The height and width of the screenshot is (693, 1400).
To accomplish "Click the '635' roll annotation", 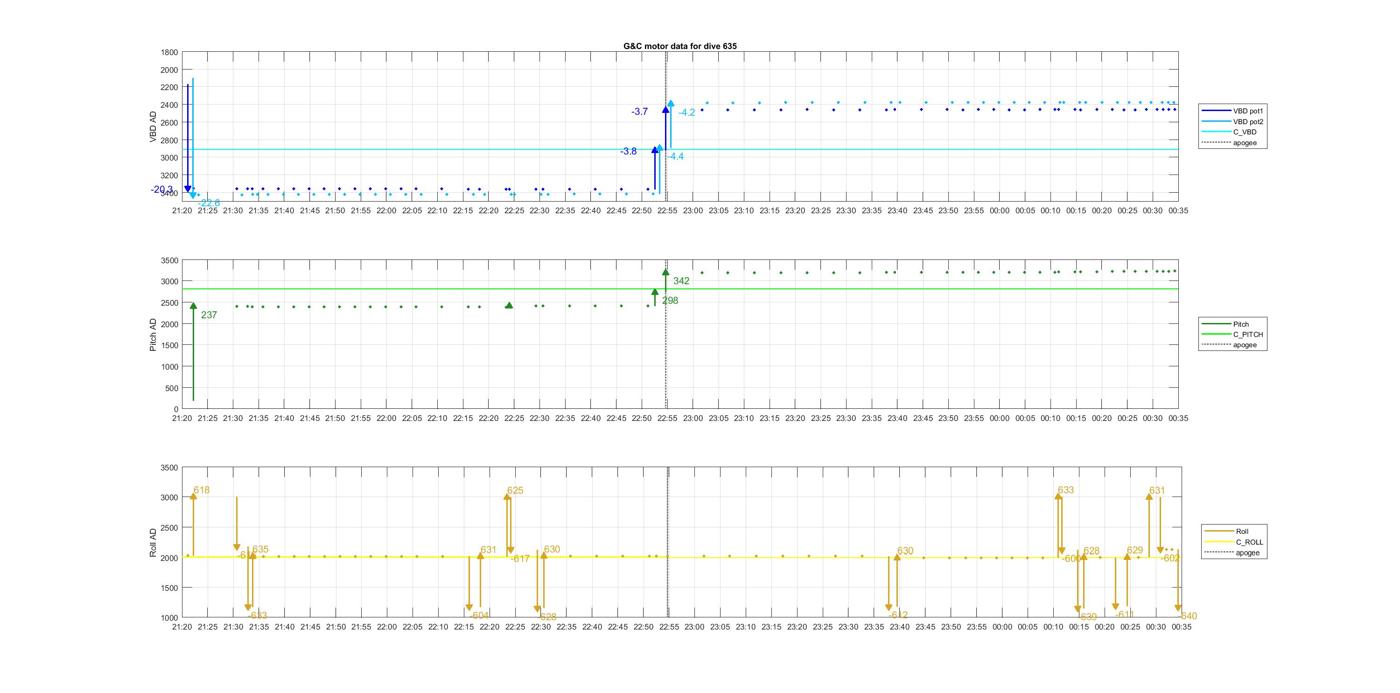I will coord(260,550).
